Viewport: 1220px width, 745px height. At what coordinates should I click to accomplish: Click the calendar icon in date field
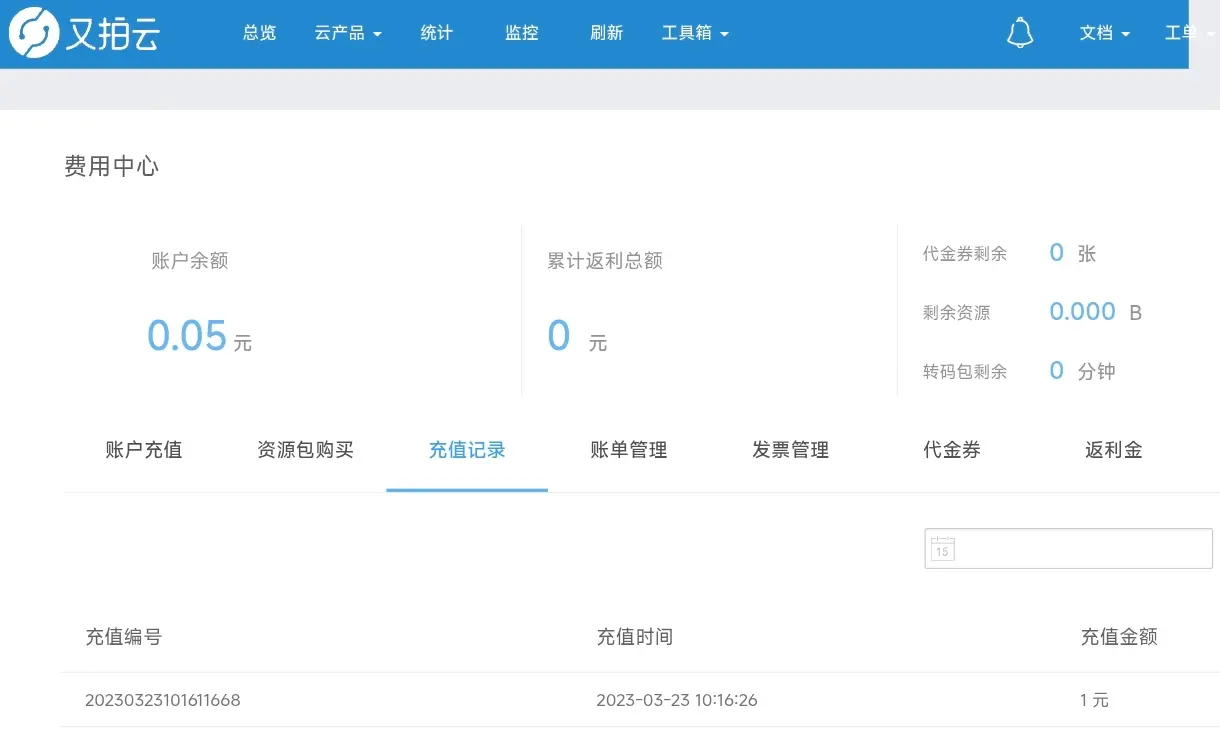point(942,548)
